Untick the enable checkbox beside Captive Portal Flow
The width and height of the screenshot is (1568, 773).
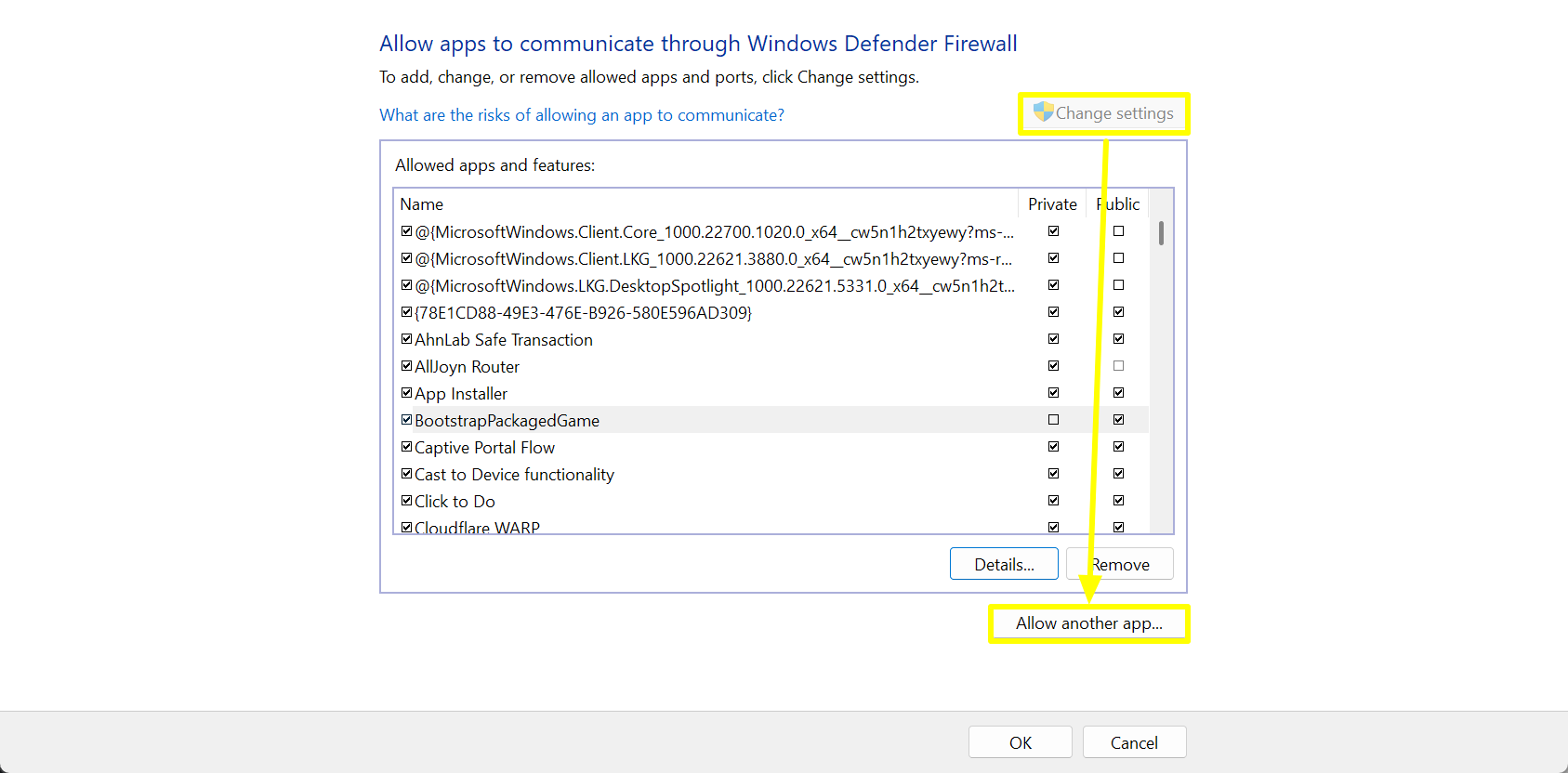click(x=406, y=447)
